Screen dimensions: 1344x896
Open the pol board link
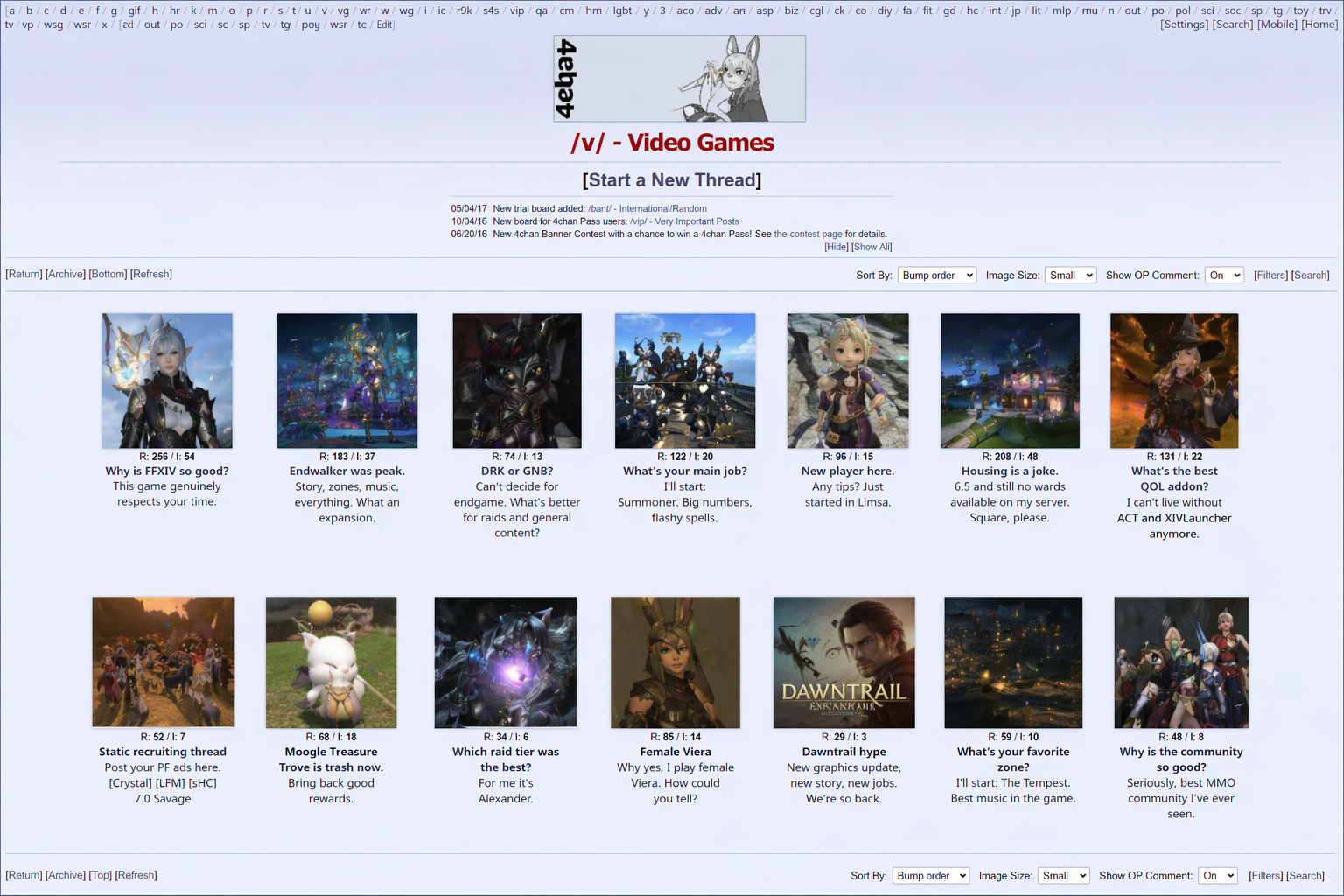pyautogui.click(x=1183, y=10)
